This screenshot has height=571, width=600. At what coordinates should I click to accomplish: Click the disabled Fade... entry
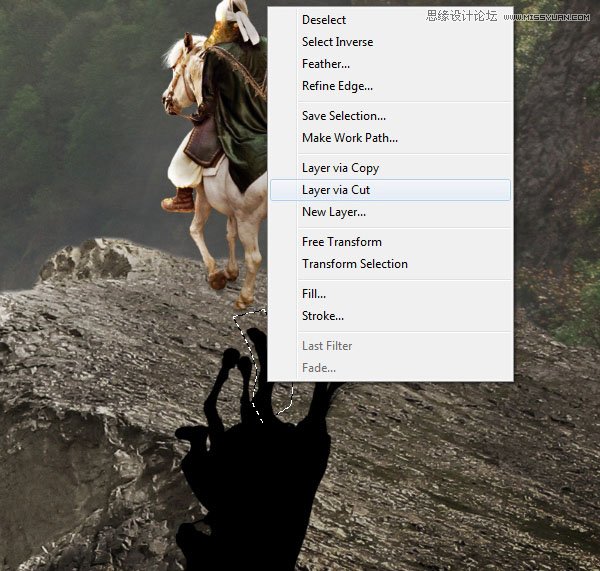(390, 368)
